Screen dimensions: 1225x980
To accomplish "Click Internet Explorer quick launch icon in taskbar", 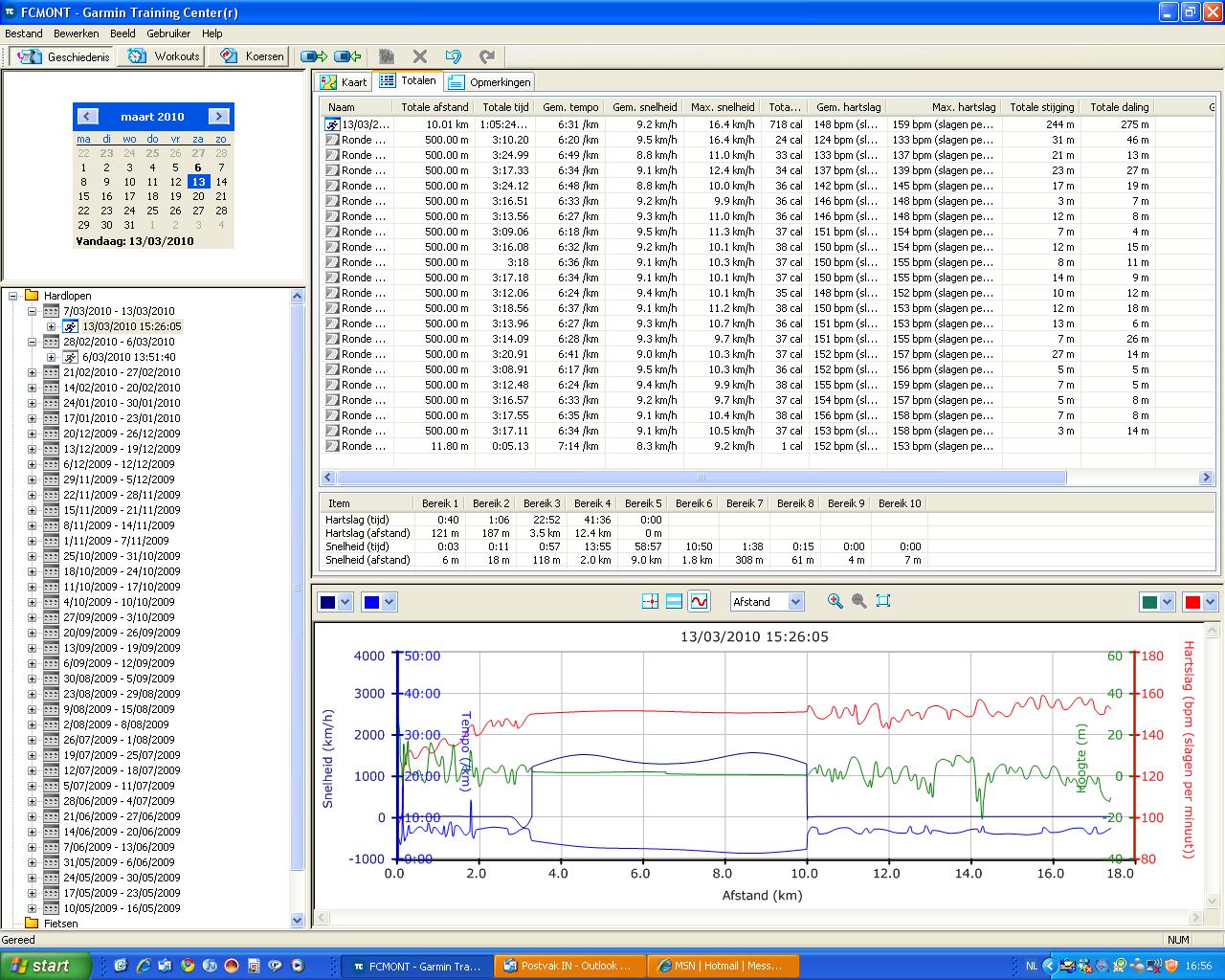I will (144, 966).
